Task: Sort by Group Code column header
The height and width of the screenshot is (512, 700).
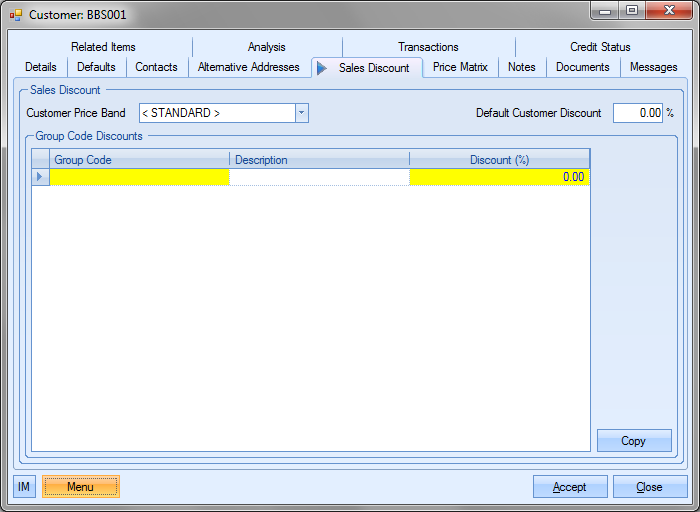Action: (x=140, y=160)
